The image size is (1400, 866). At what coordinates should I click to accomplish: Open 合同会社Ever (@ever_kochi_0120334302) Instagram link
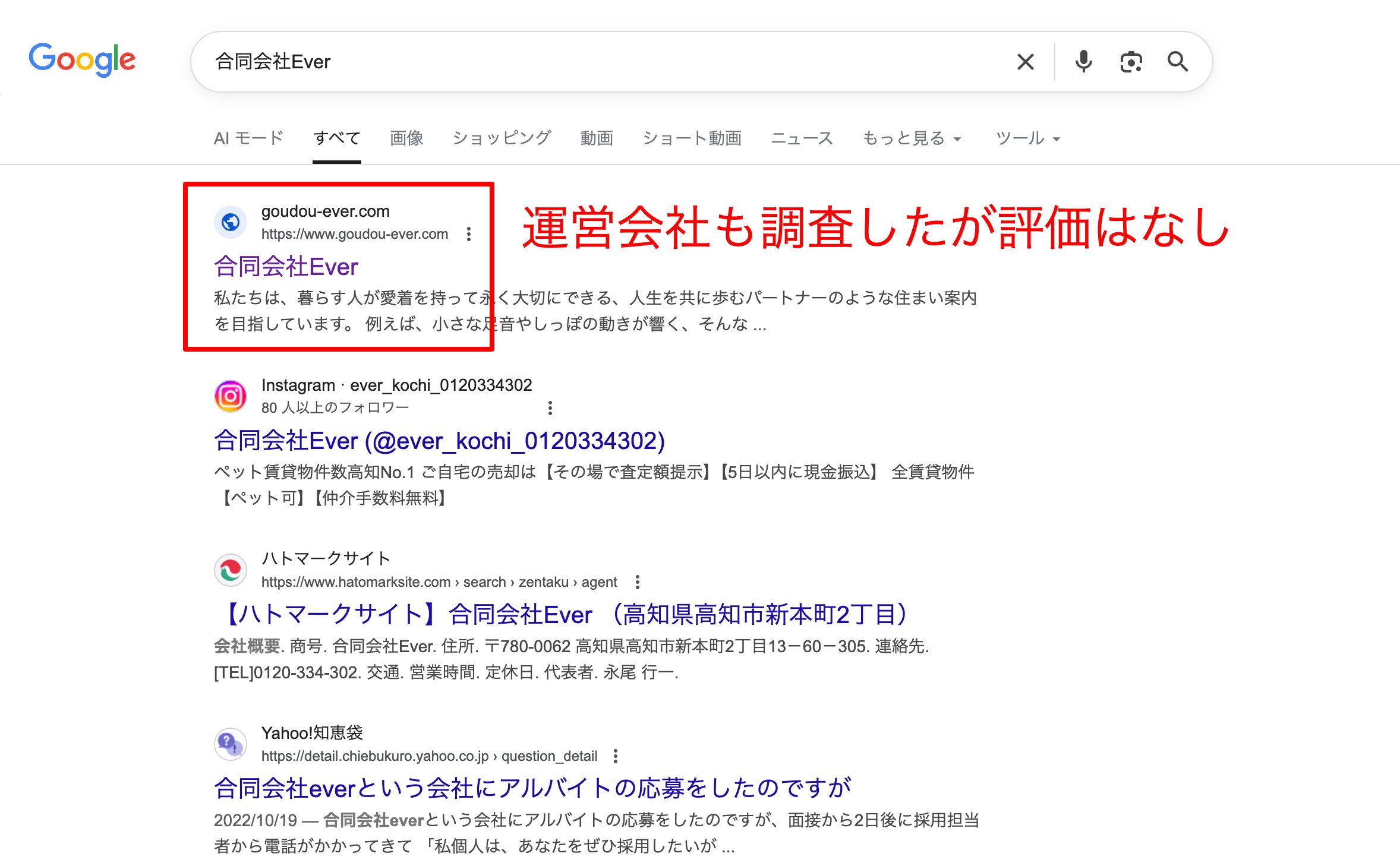tap(440, 441)
